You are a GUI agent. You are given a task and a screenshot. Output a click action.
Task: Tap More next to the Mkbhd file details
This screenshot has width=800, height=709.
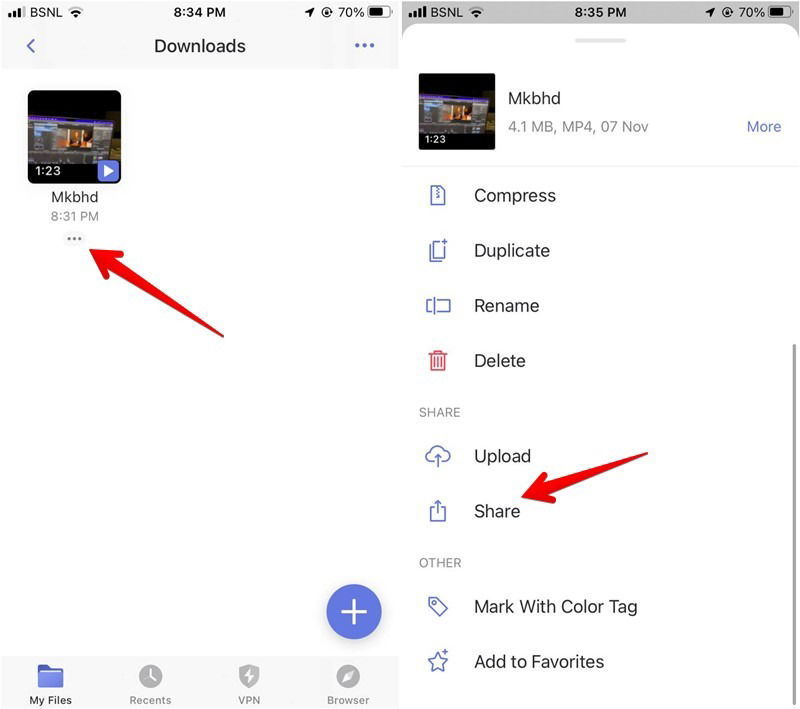click(764, 127)
